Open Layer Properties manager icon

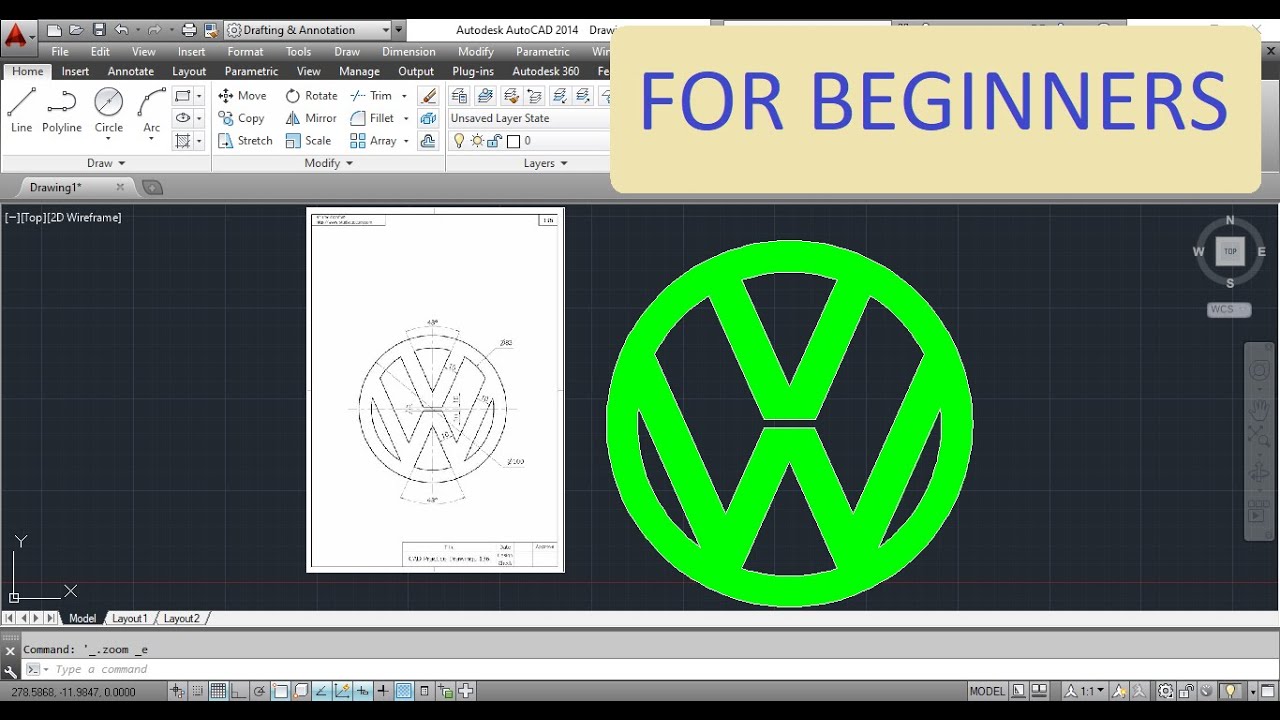click(459, 96)
